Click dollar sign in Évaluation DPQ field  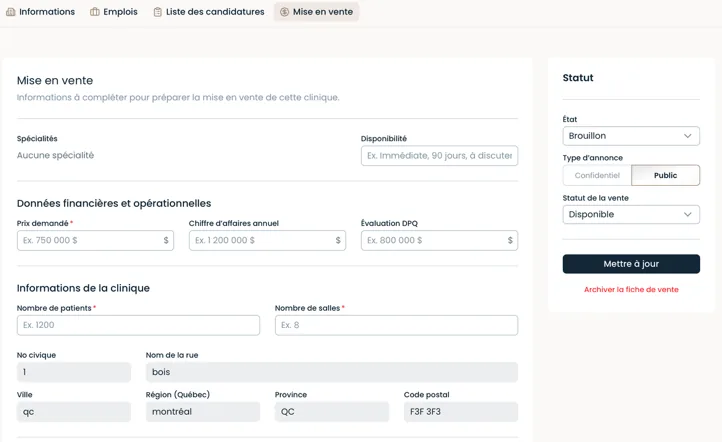pyautogui.click(x=510, y=240)
